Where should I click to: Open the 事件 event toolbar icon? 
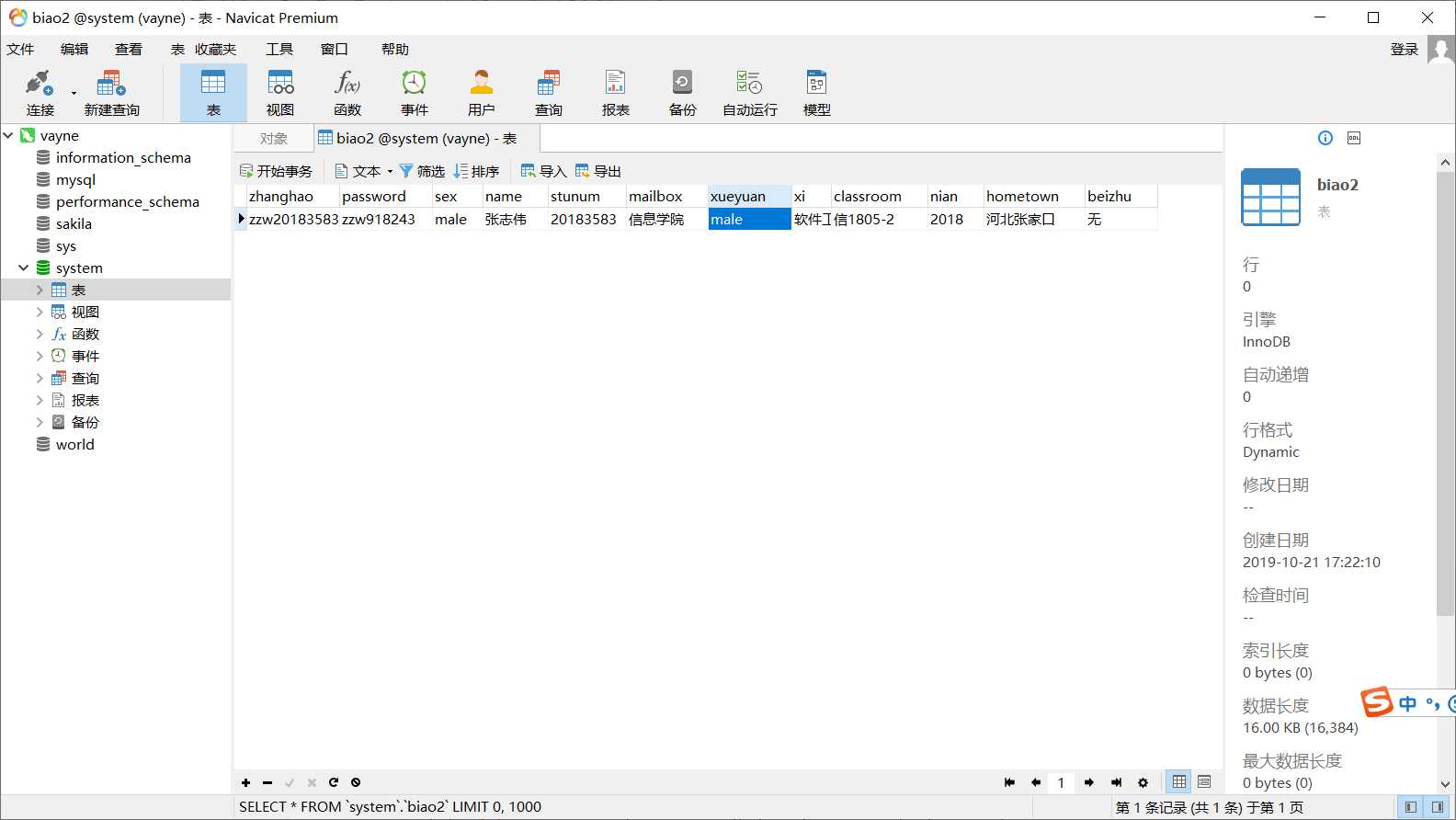[x=415, y=93]
